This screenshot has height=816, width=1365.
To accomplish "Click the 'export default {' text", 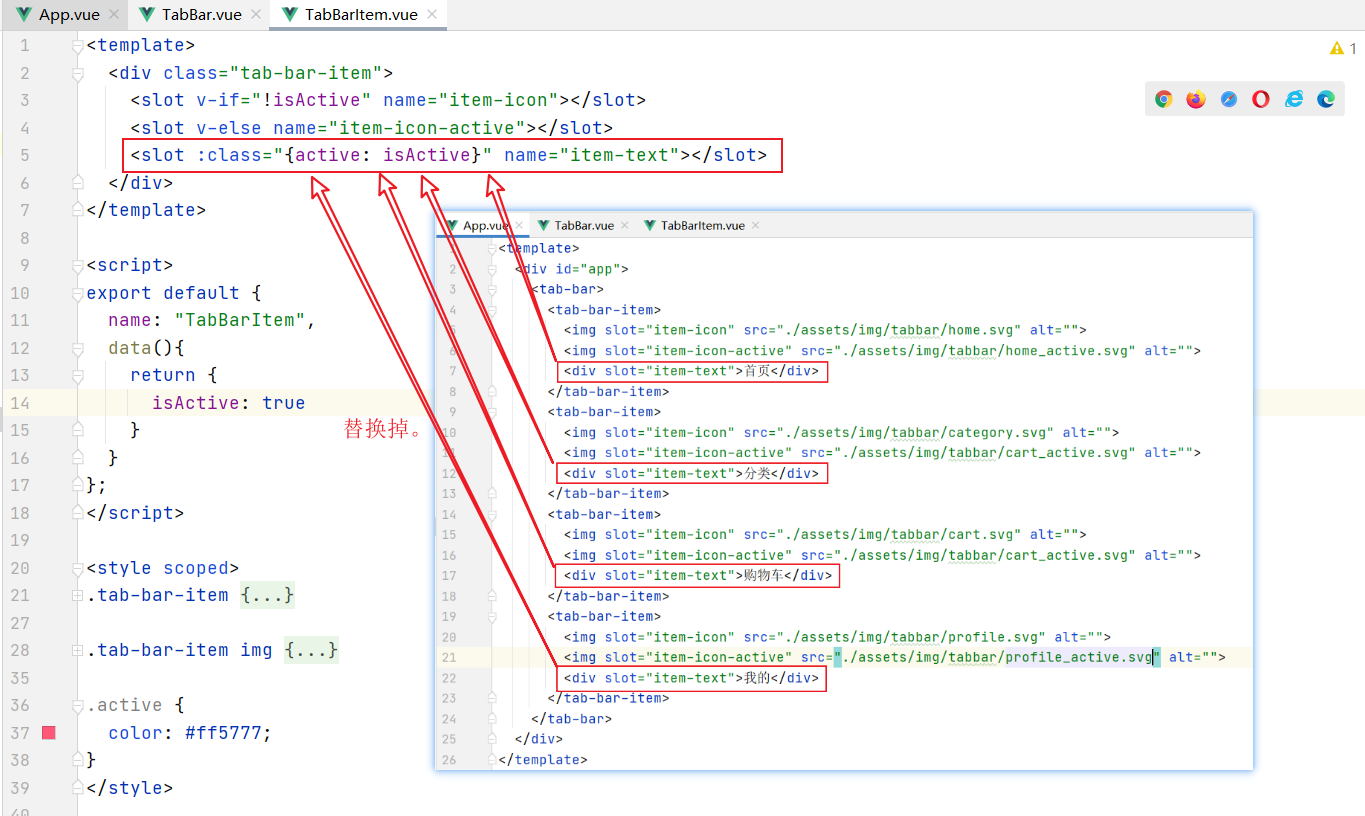I will pos(173,293).
